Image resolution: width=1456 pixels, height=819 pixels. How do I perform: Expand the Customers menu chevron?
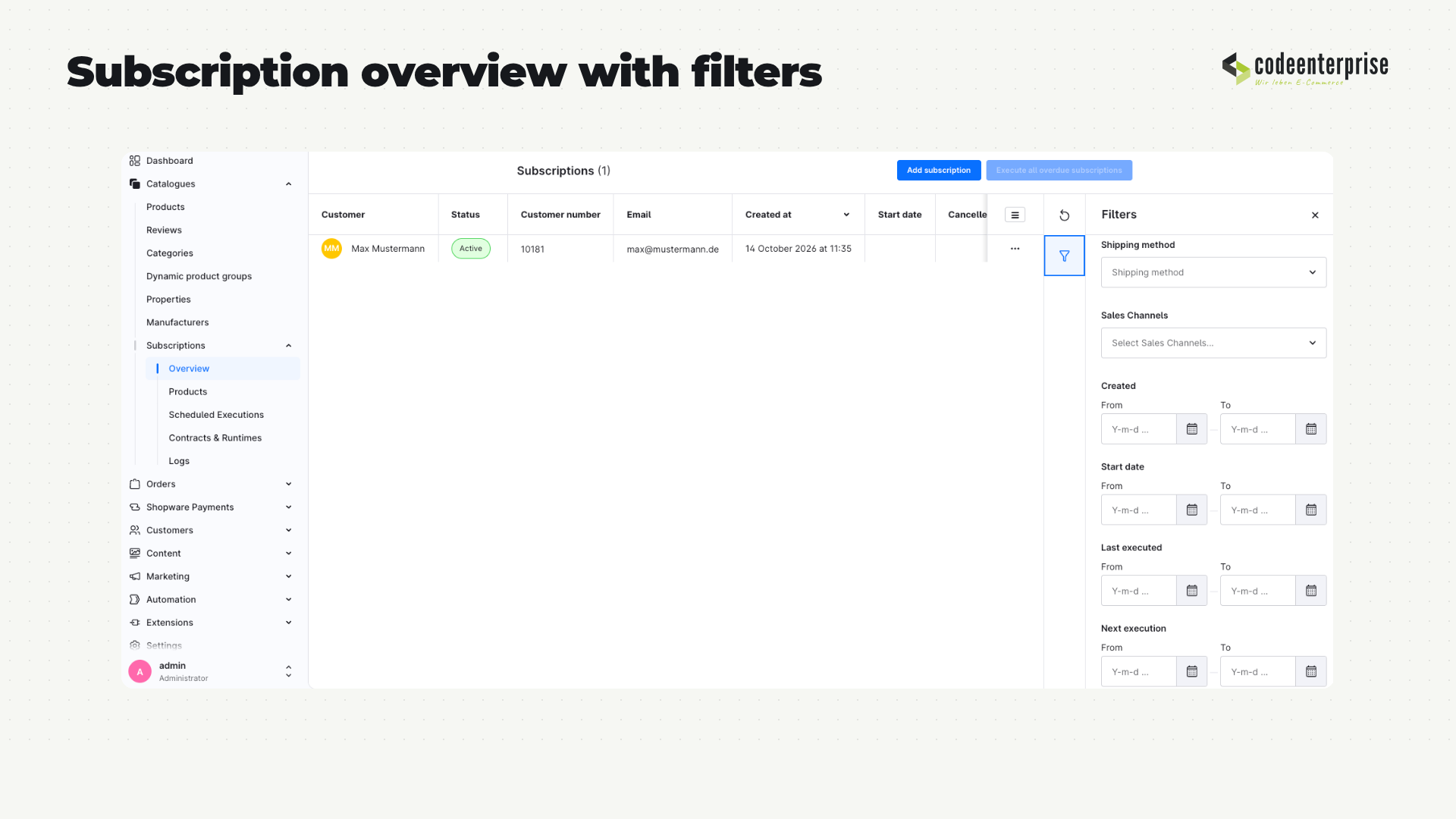coord(289,530)
